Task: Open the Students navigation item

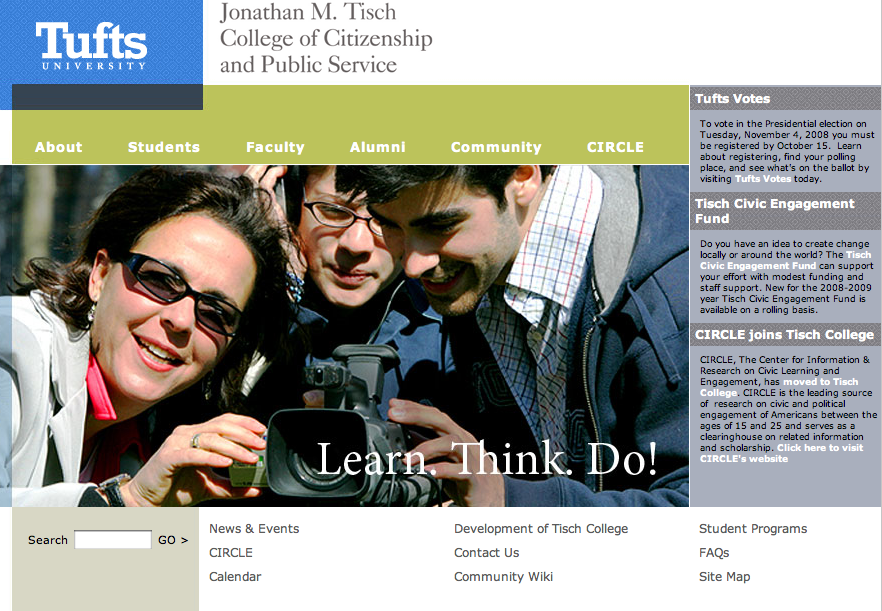Action: tap(164, 147)
